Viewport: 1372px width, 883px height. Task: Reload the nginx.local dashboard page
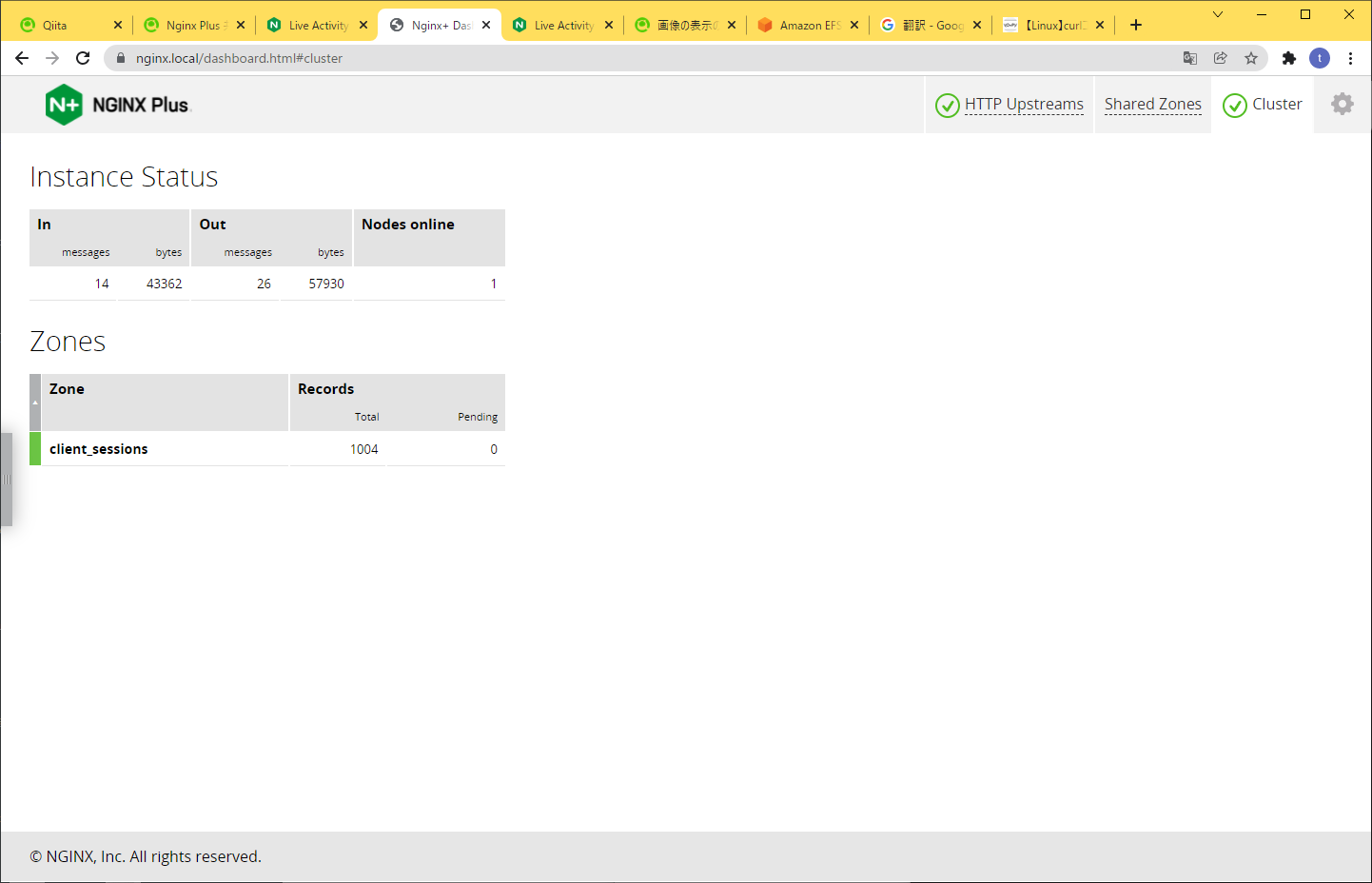tap(83, 58)
